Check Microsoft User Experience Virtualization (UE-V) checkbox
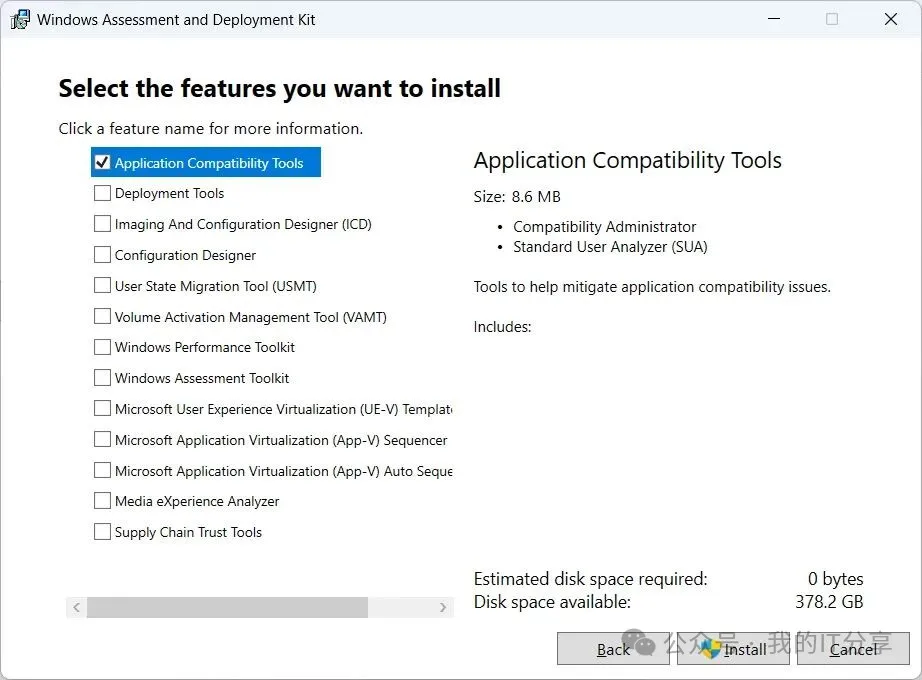This screenshot has width=922, height=680. [102, 409]
